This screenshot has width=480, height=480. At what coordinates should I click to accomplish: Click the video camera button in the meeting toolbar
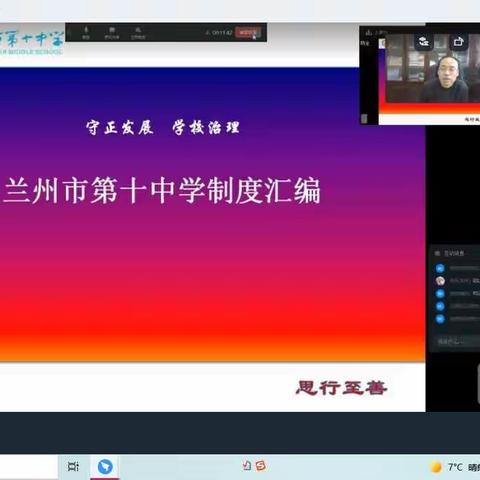point(112,33)
